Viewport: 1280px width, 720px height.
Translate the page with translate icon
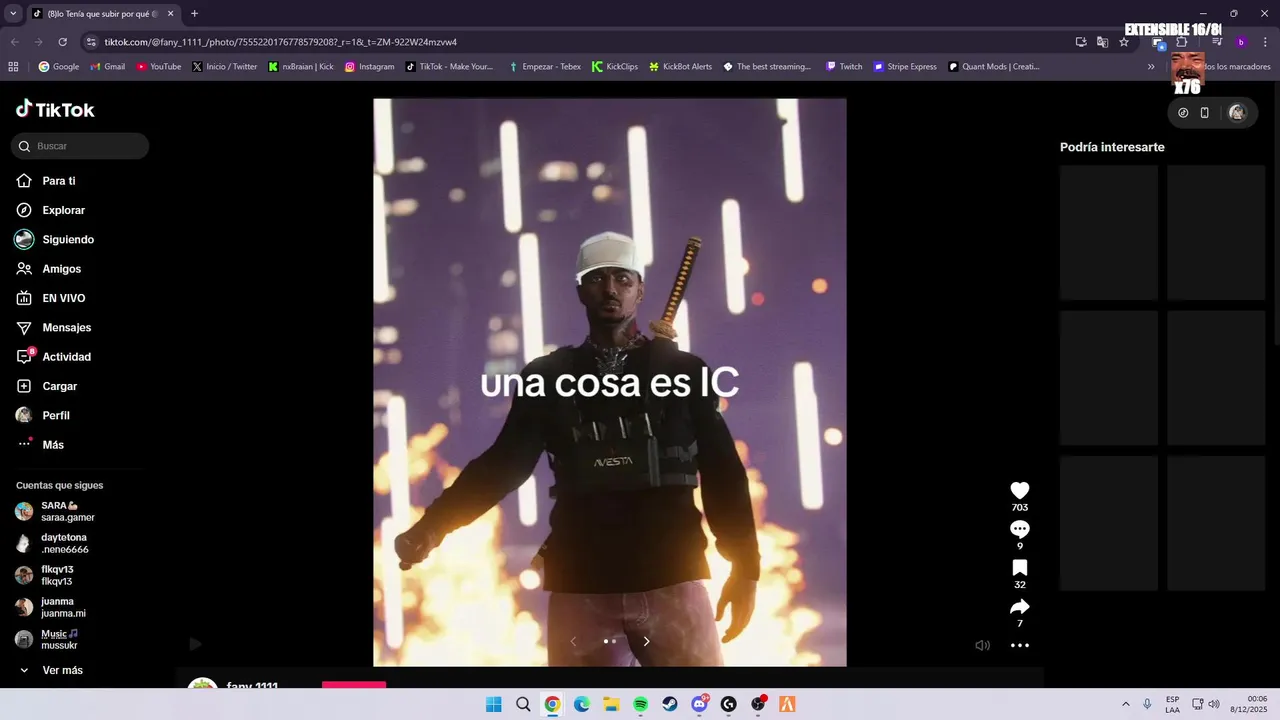point(1102,42)
